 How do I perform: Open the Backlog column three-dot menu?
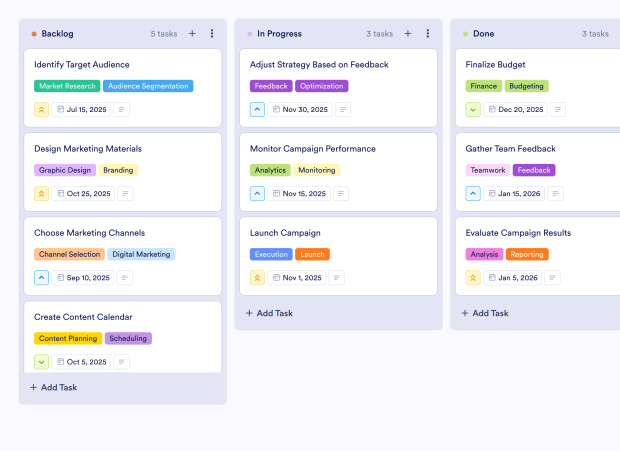point(212,34)
